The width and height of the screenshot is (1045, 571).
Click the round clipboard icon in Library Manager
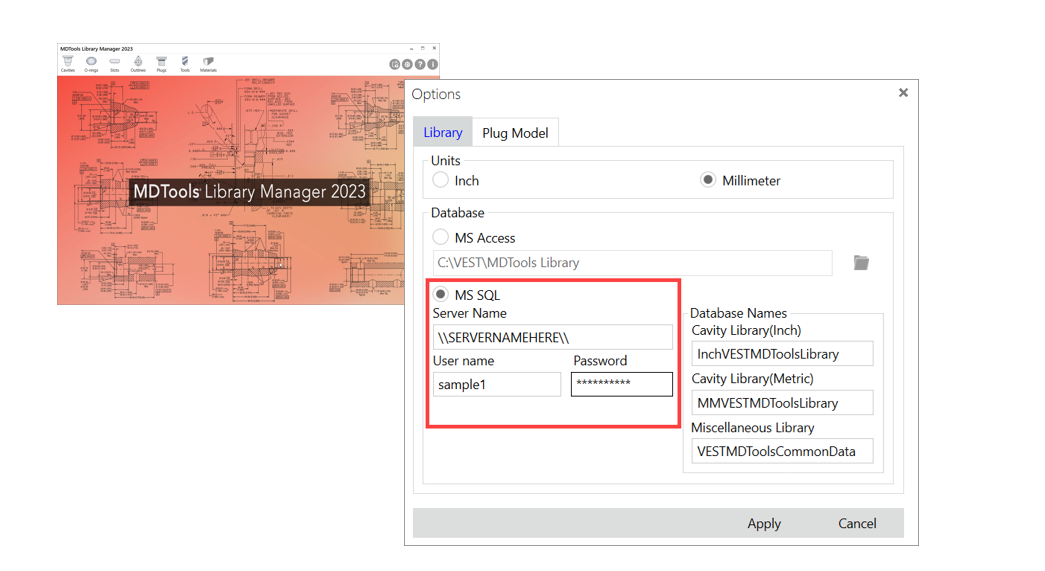395,65
